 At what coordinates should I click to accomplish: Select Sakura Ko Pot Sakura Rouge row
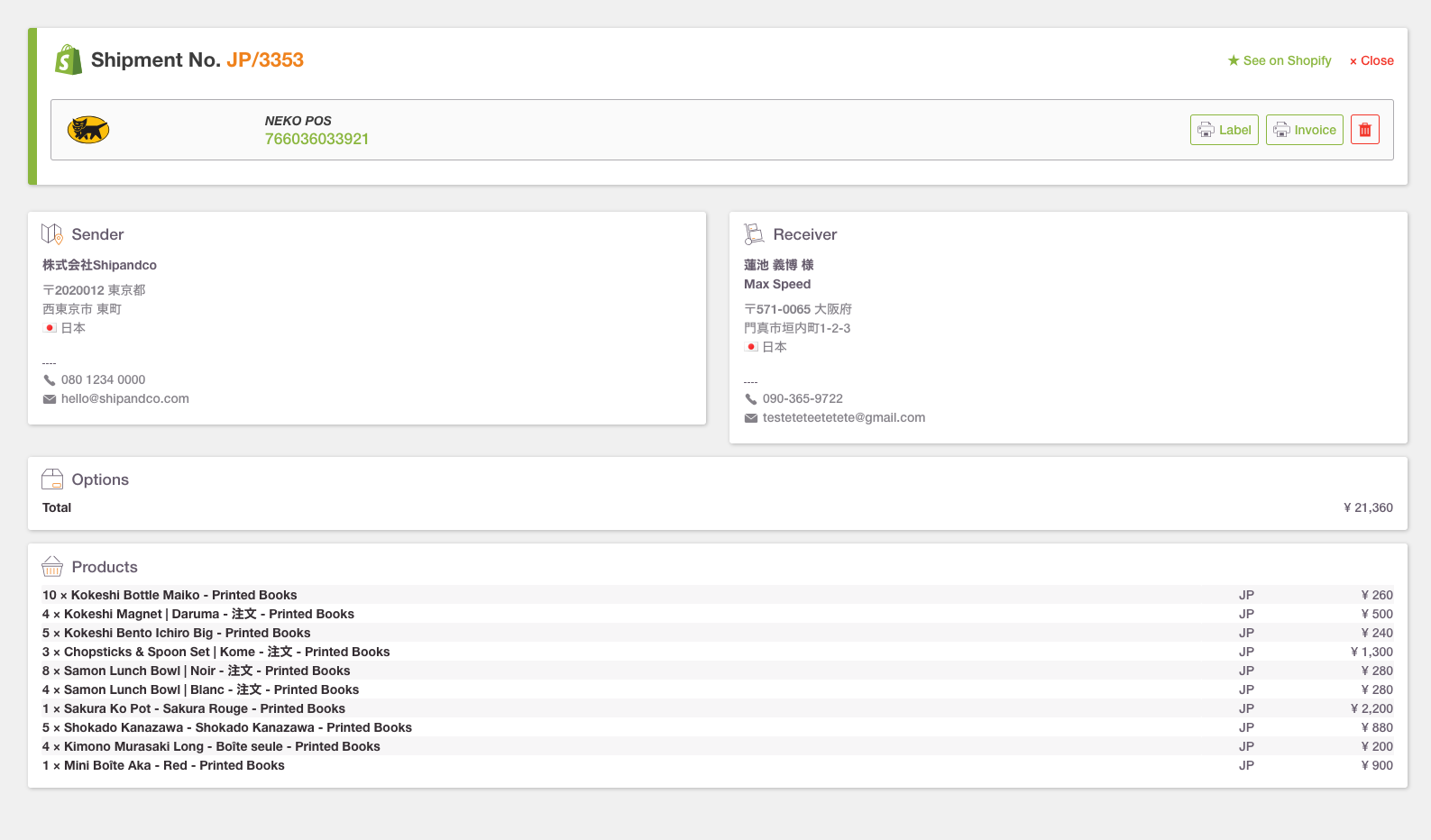[718, 708]
